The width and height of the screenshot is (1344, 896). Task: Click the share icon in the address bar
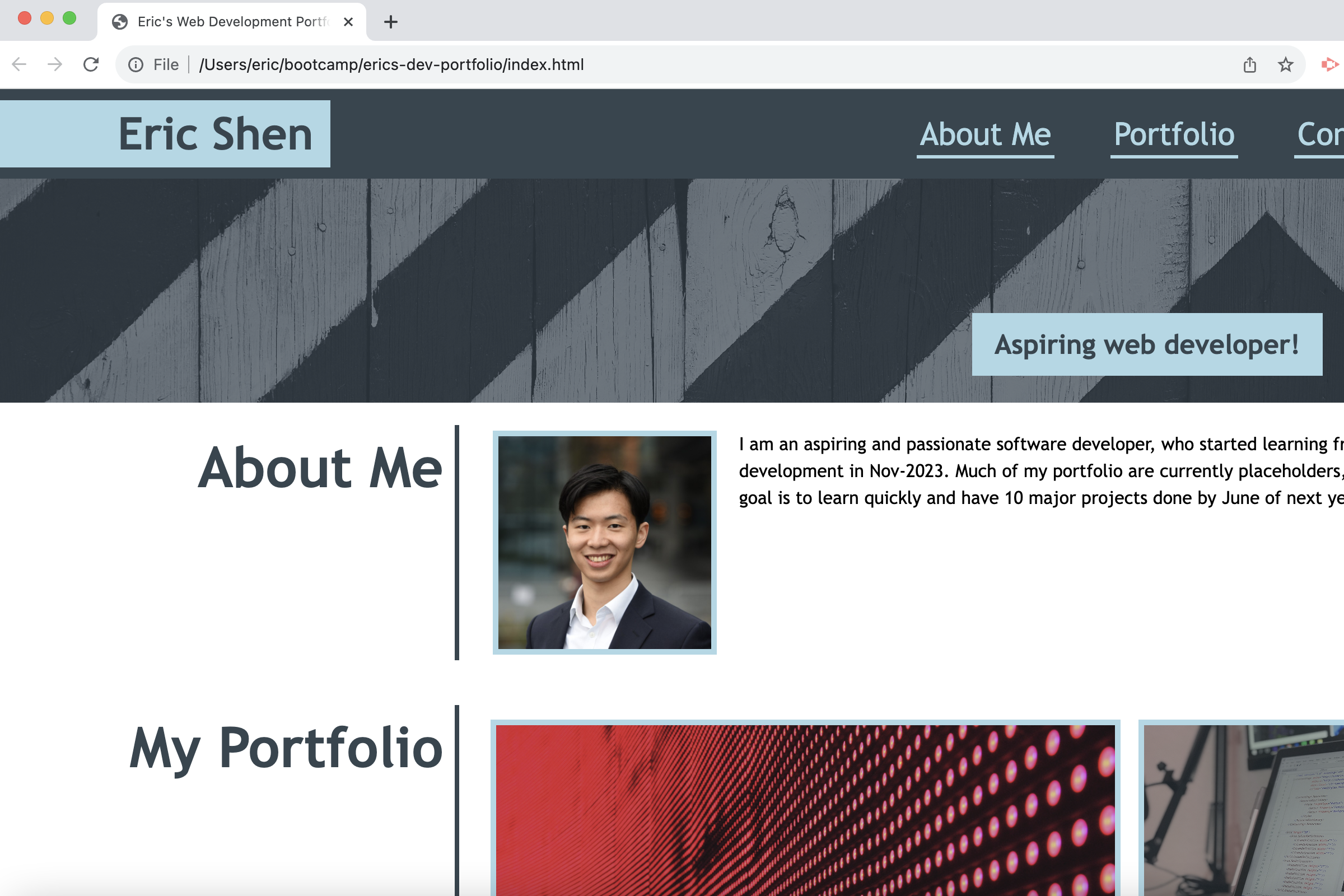coord(1250,64)
